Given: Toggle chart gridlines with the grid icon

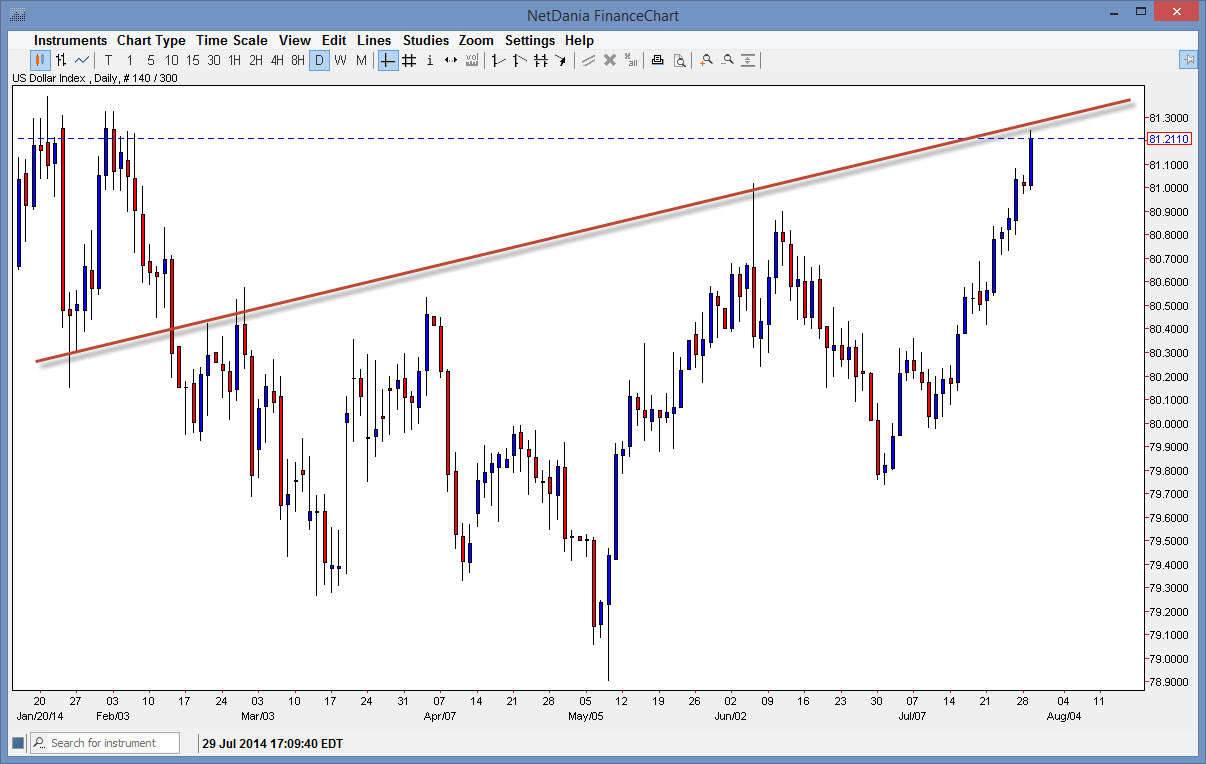Looking at the screenshot, I should pyautogui.click(x=409, y=60).
